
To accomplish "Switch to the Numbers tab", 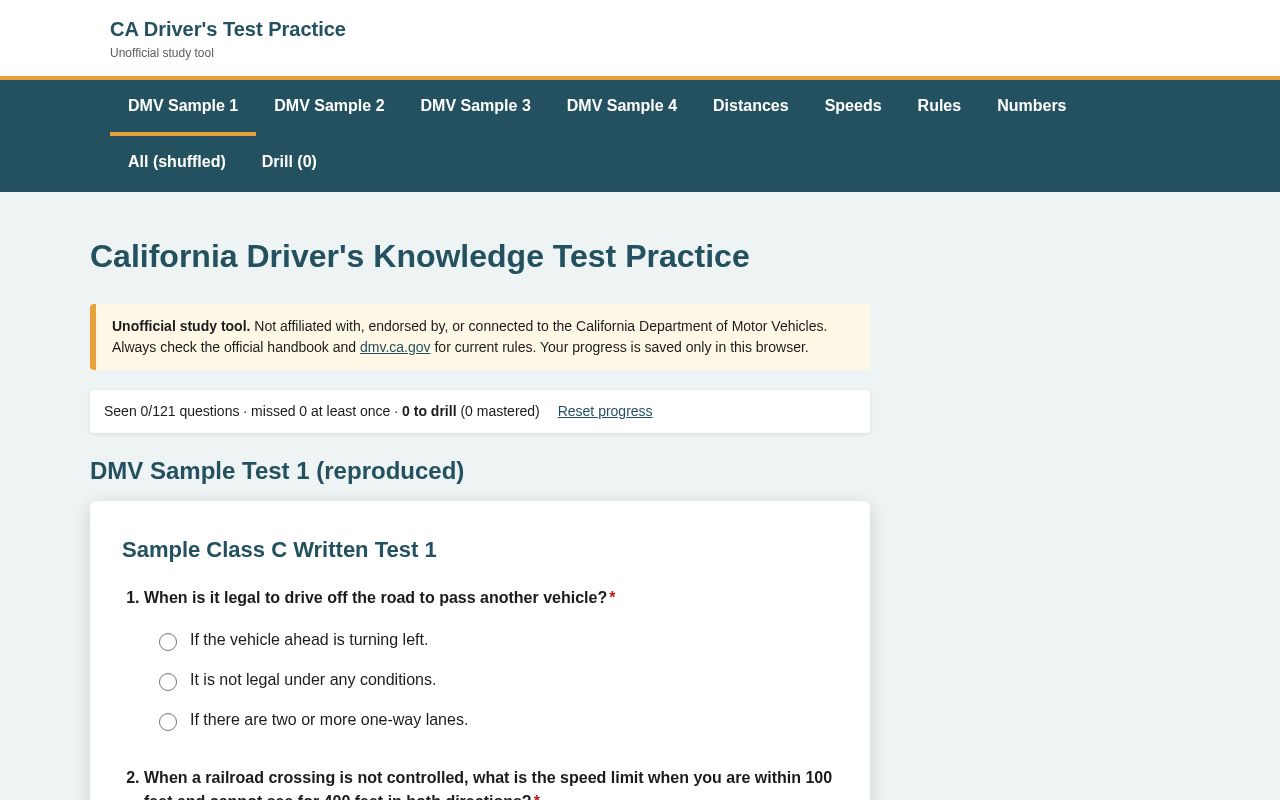I will pyautogui.click(x=1031, y=106).
